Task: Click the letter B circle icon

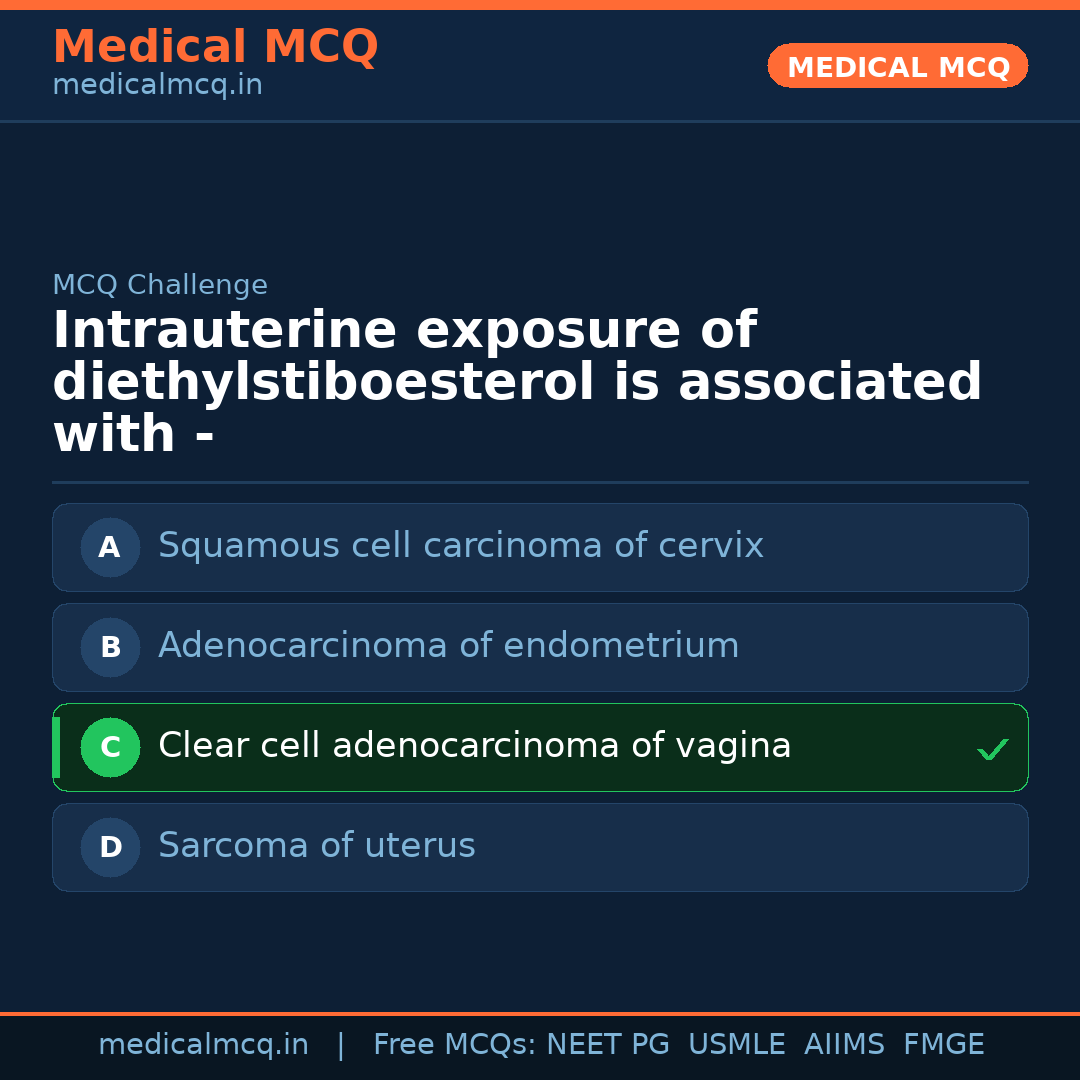Action: [x=110, y=647]
